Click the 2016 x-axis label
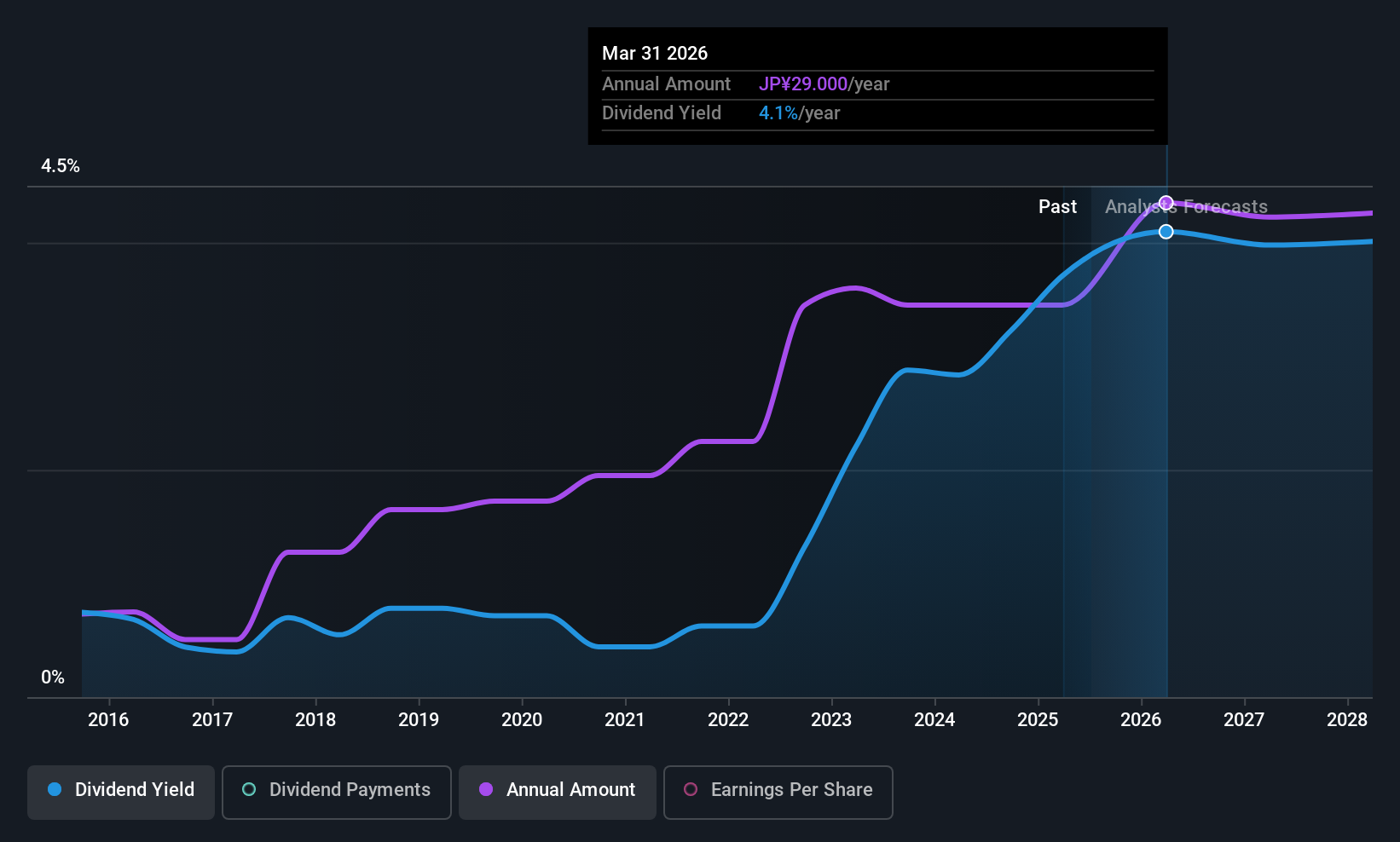Image resolution: width=1400 pixels, height=842 pixels. (x=108, y=719)
